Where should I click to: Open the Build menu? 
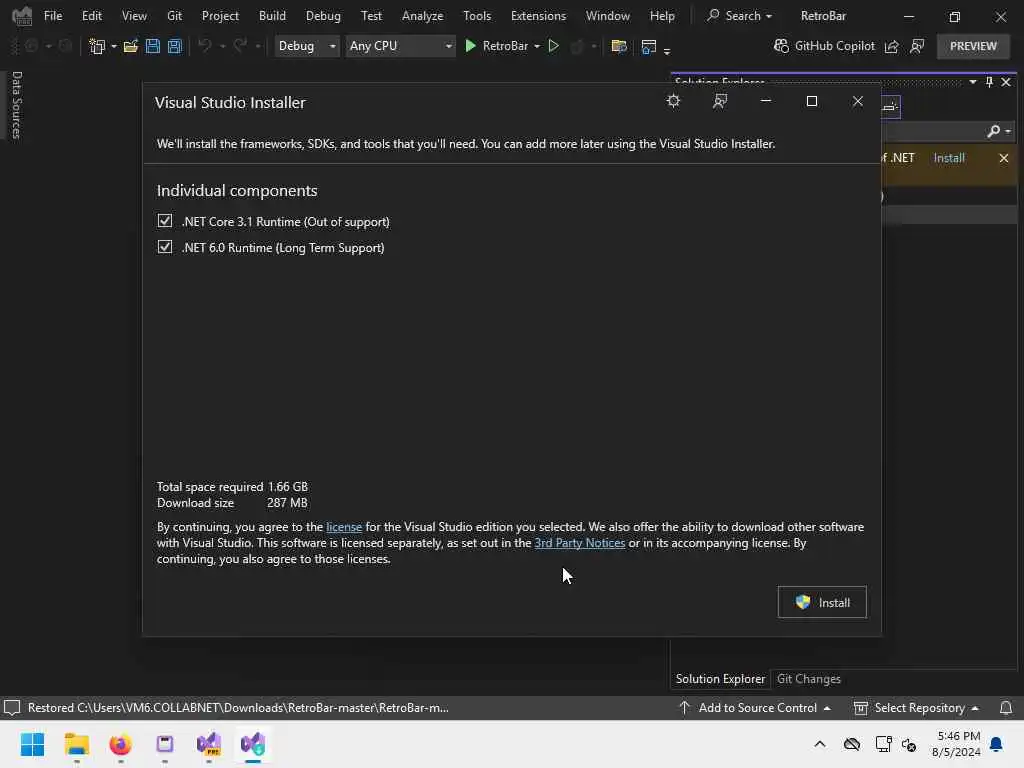pyautogui.click(x=272, y=16)
